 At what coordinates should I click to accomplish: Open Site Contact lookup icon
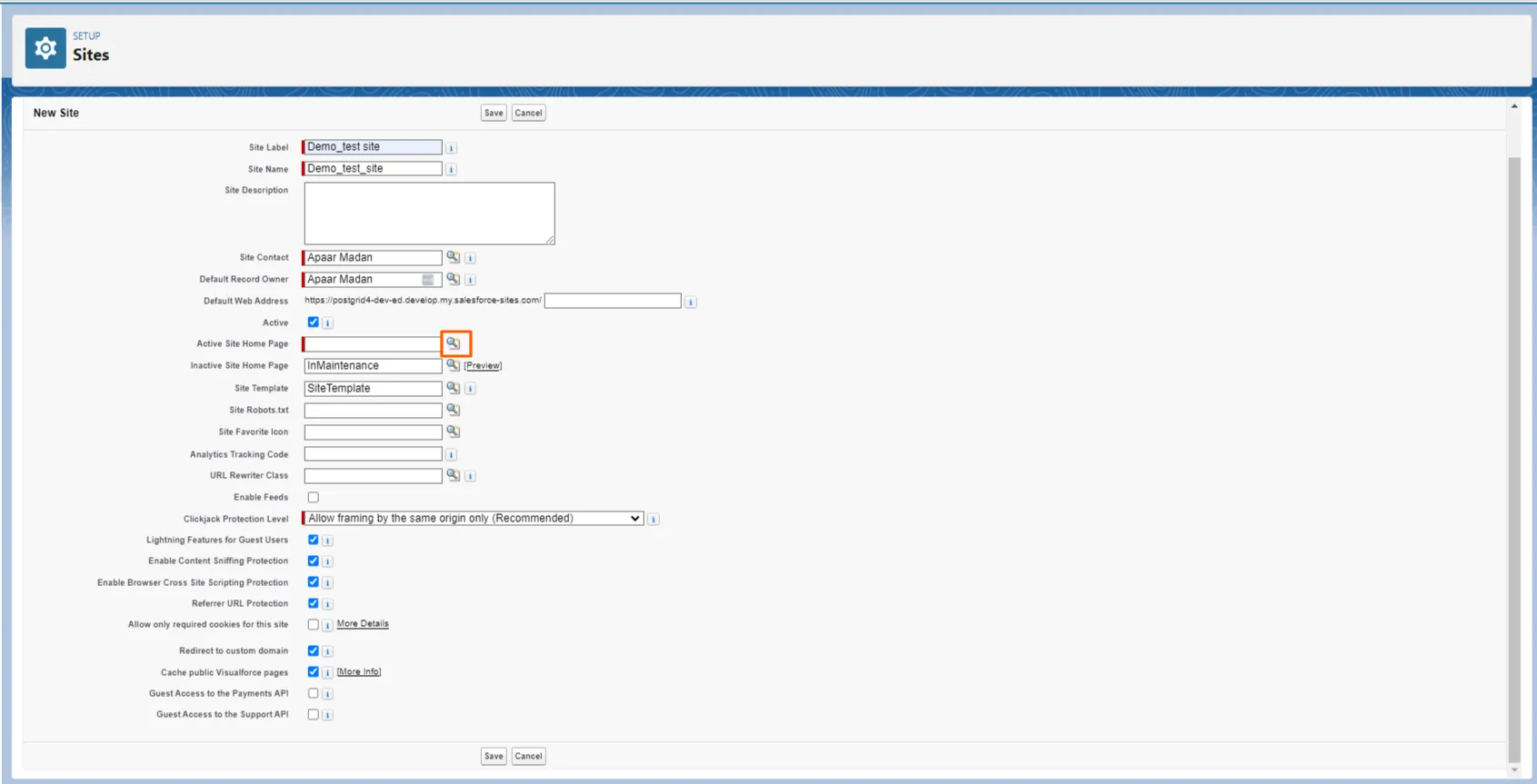pyautogui.click(x=453, y=257)
